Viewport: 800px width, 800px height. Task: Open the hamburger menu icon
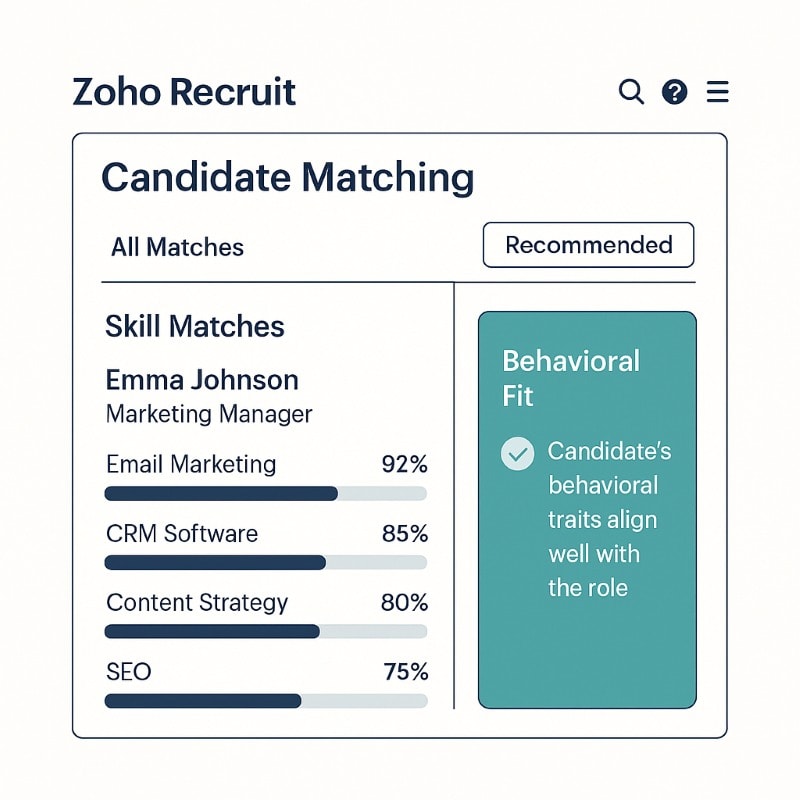717,93
